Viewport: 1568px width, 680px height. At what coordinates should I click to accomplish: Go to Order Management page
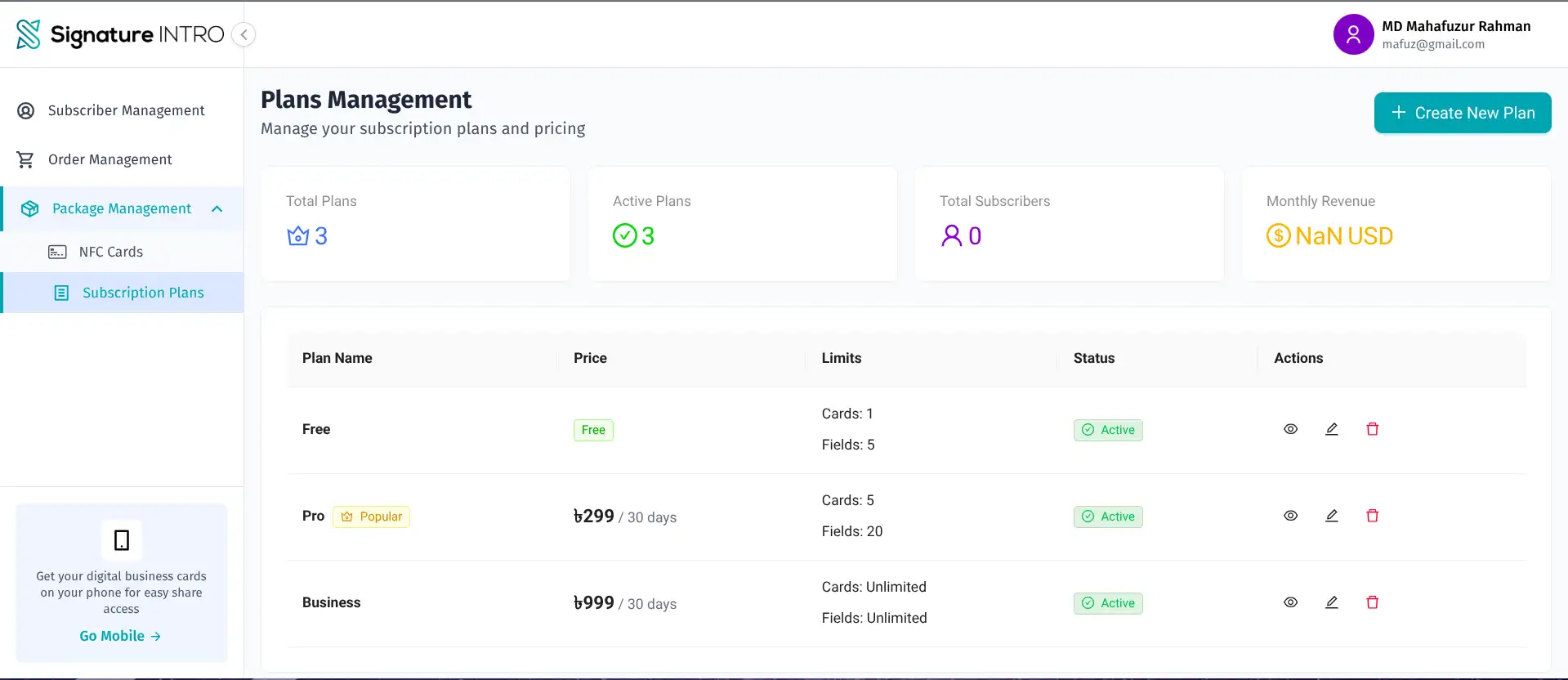(x=109, y=159)
